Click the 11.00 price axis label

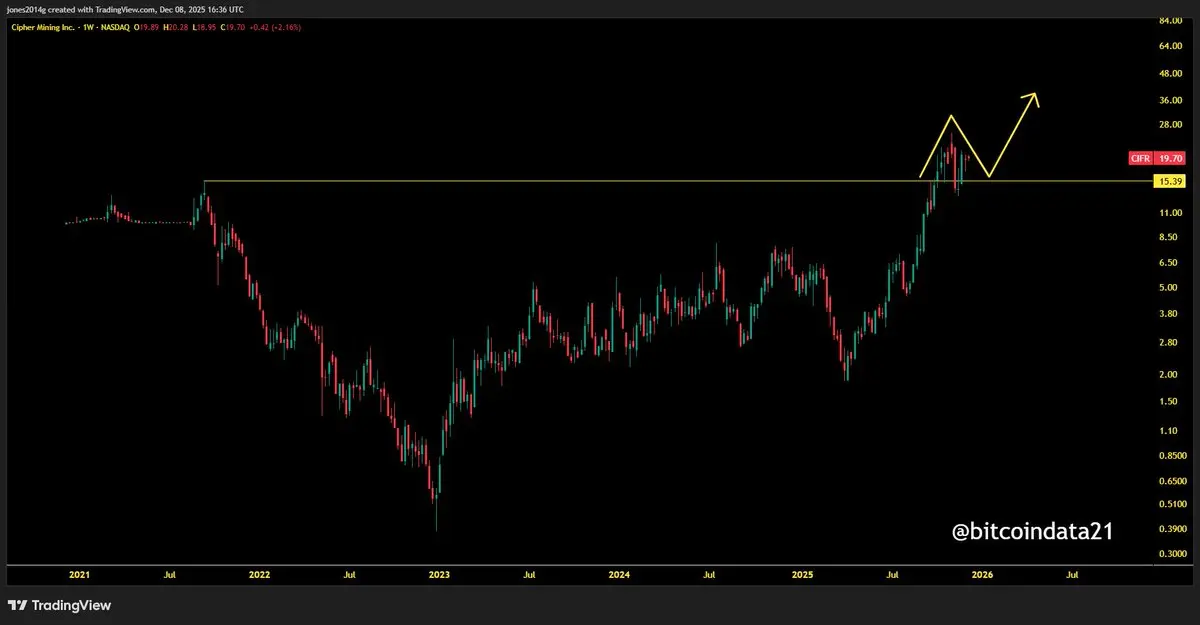pos(1170,213)
